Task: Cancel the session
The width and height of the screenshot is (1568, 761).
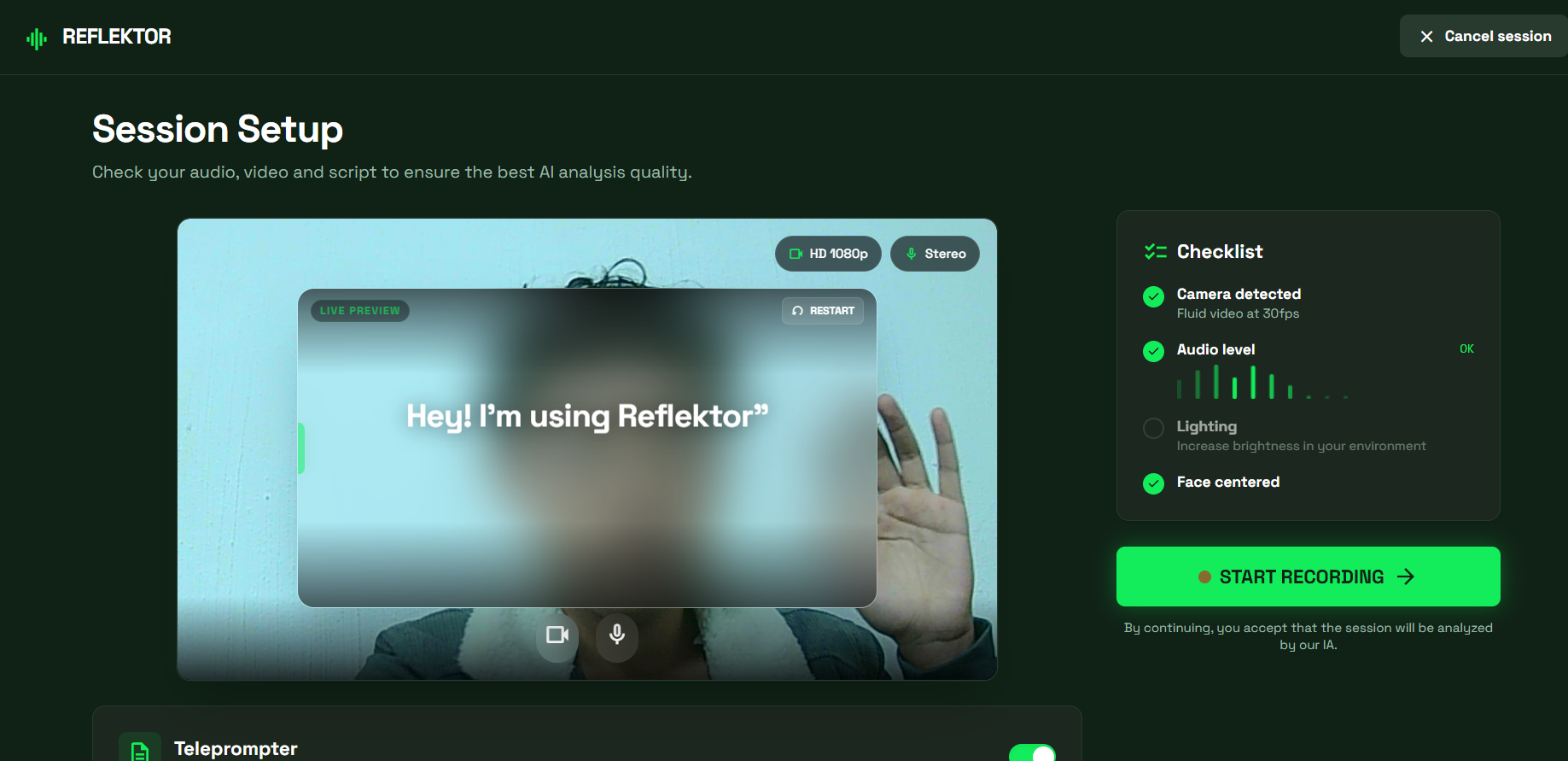Action: click(1484, 36)
